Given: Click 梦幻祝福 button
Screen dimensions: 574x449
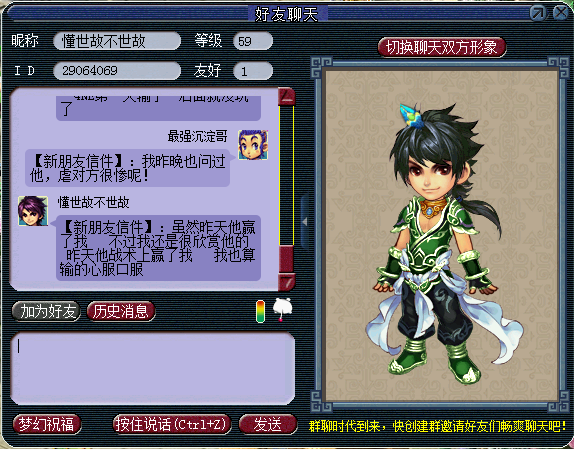Looking at the screenshot, I should (47, 424).
